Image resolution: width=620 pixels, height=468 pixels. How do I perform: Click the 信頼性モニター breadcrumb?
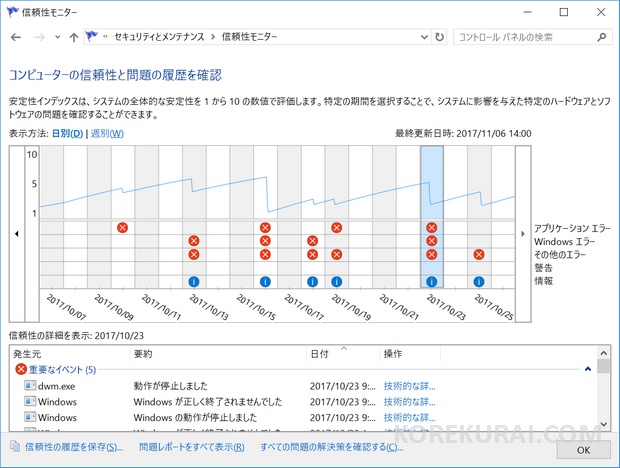250,37
